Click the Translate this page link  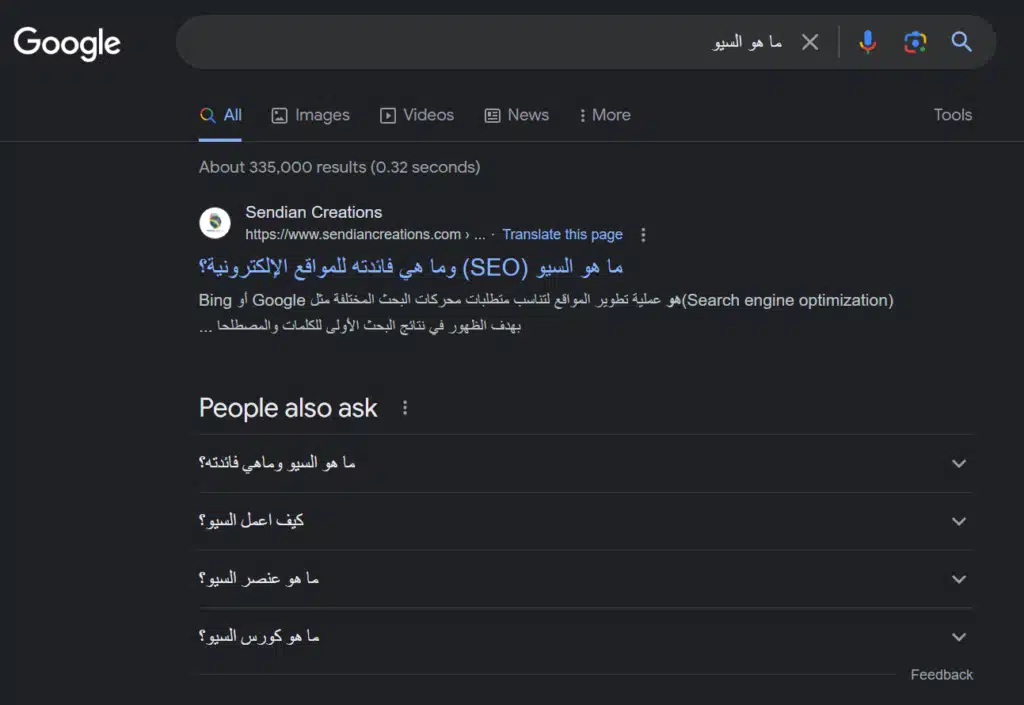pyautogui.click(x=563, y=234)
